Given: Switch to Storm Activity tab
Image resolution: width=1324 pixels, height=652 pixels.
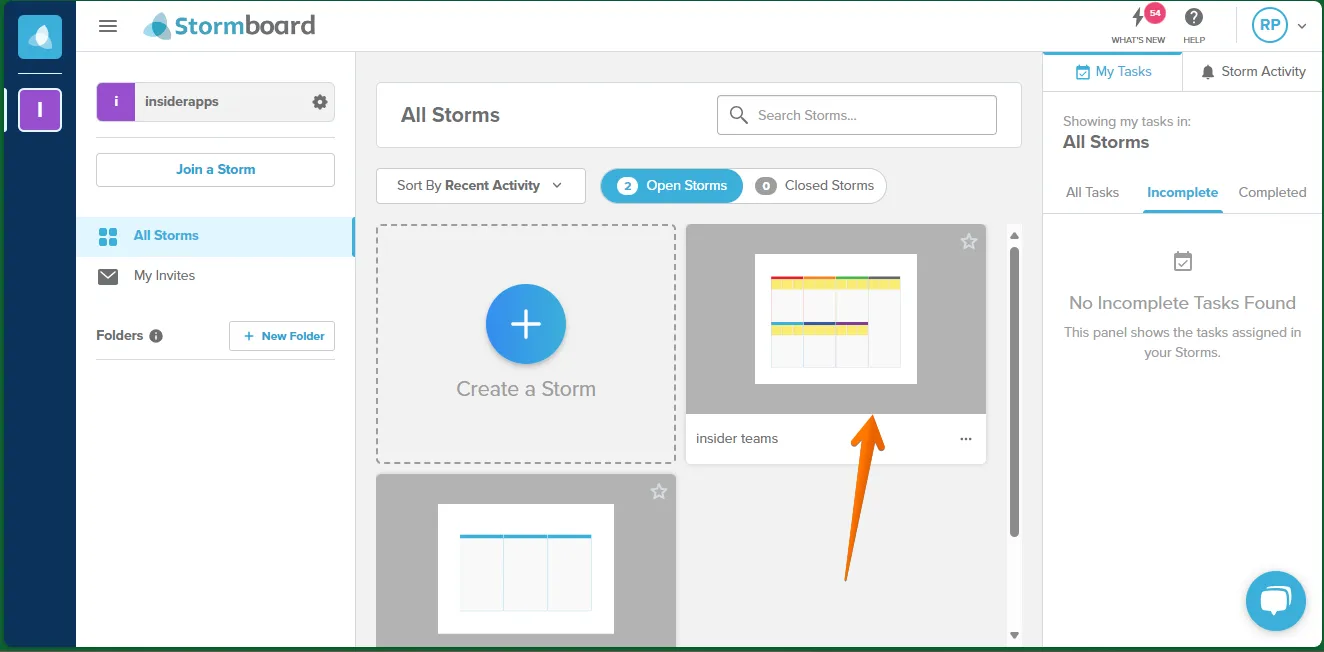Looking at the screenshot, I should [x=1253, y=72].
